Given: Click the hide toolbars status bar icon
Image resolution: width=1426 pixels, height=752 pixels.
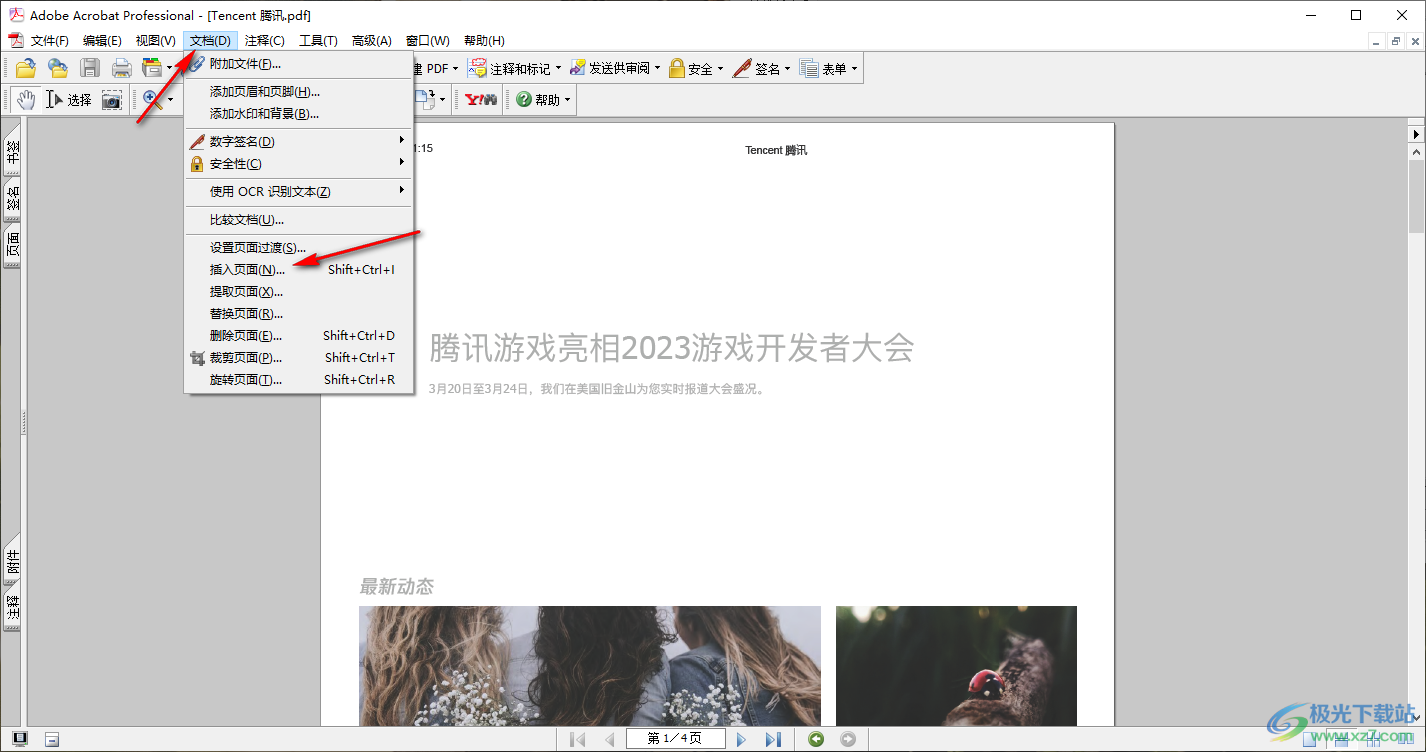Looking at the screenshot, I should click(x=52, y=739).
